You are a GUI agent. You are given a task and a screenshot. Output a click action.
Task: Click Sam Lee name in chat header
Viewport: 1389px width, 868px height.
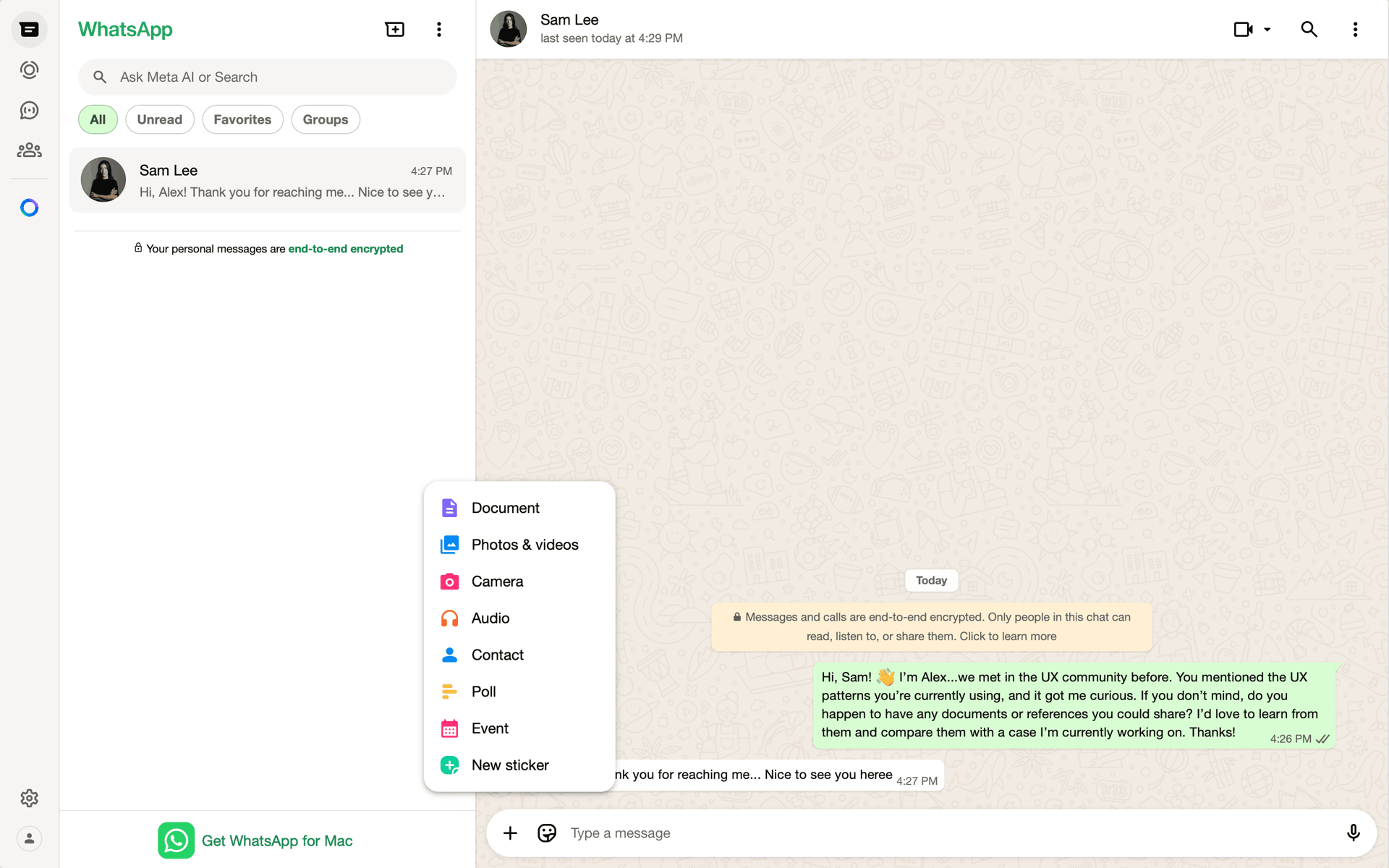coord(569,20)
